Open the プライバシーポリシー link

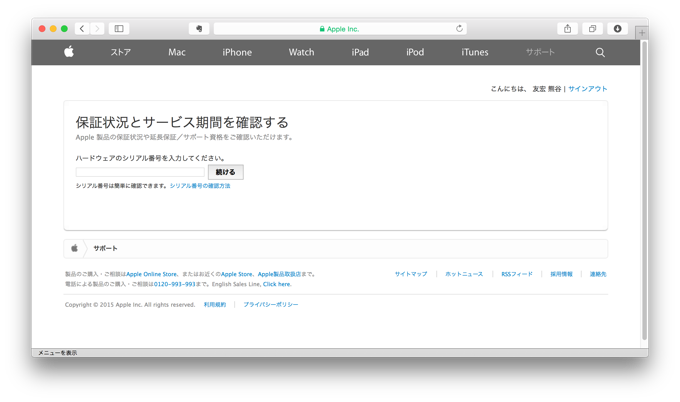point(271,304)
